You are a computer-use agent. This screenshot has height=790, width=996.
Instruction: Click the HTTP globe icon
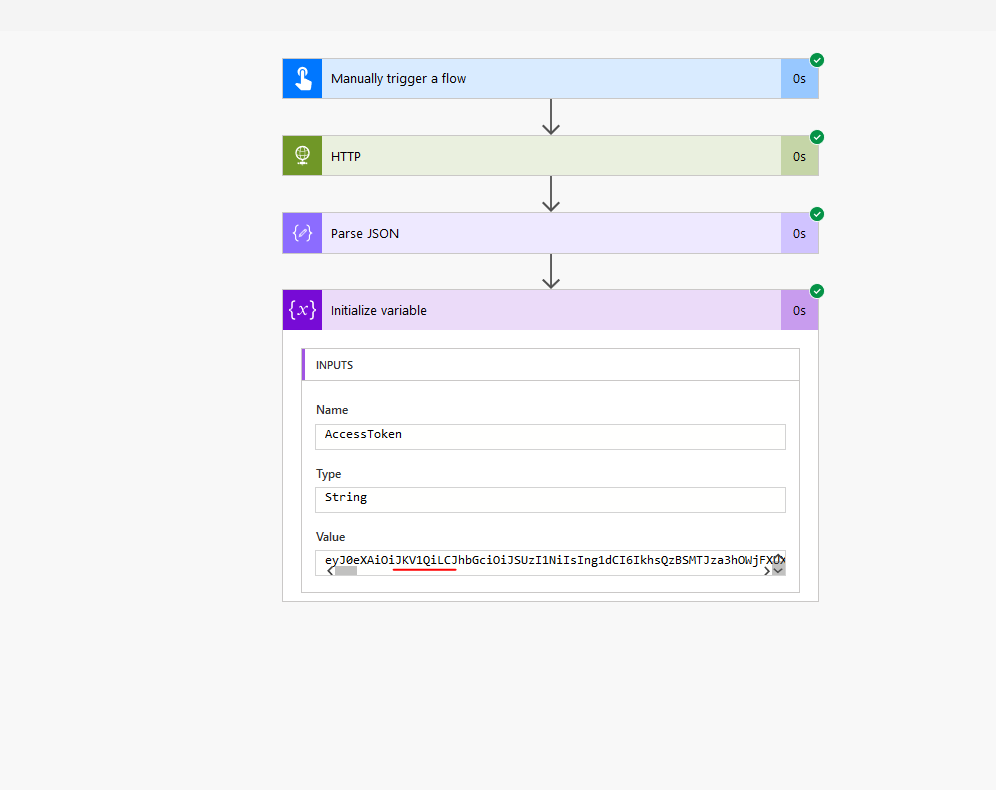click(302, 155)
